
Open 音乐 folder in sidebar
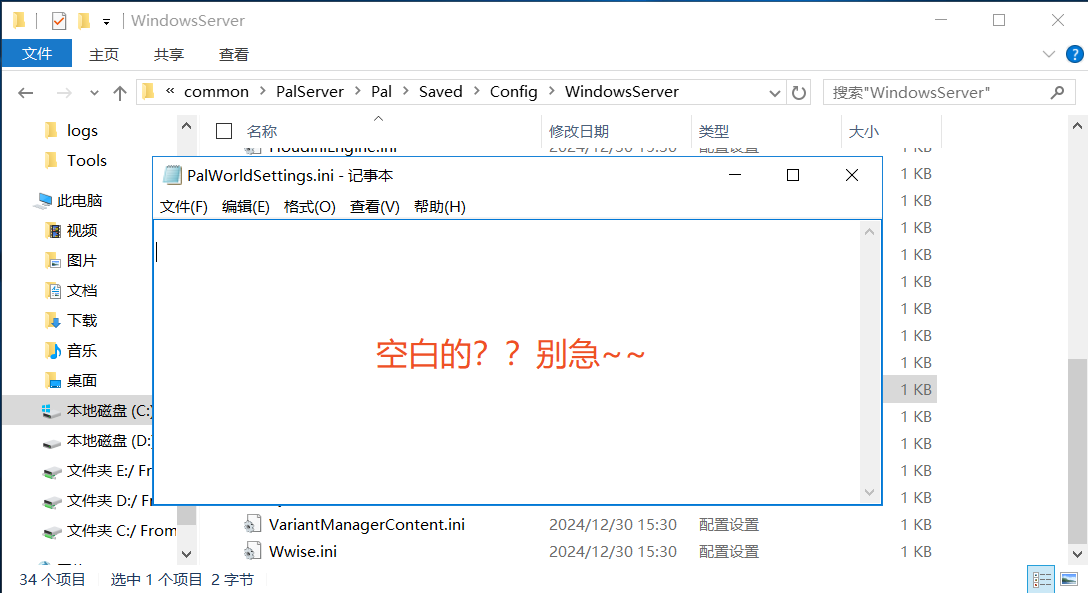pos(81,350)
